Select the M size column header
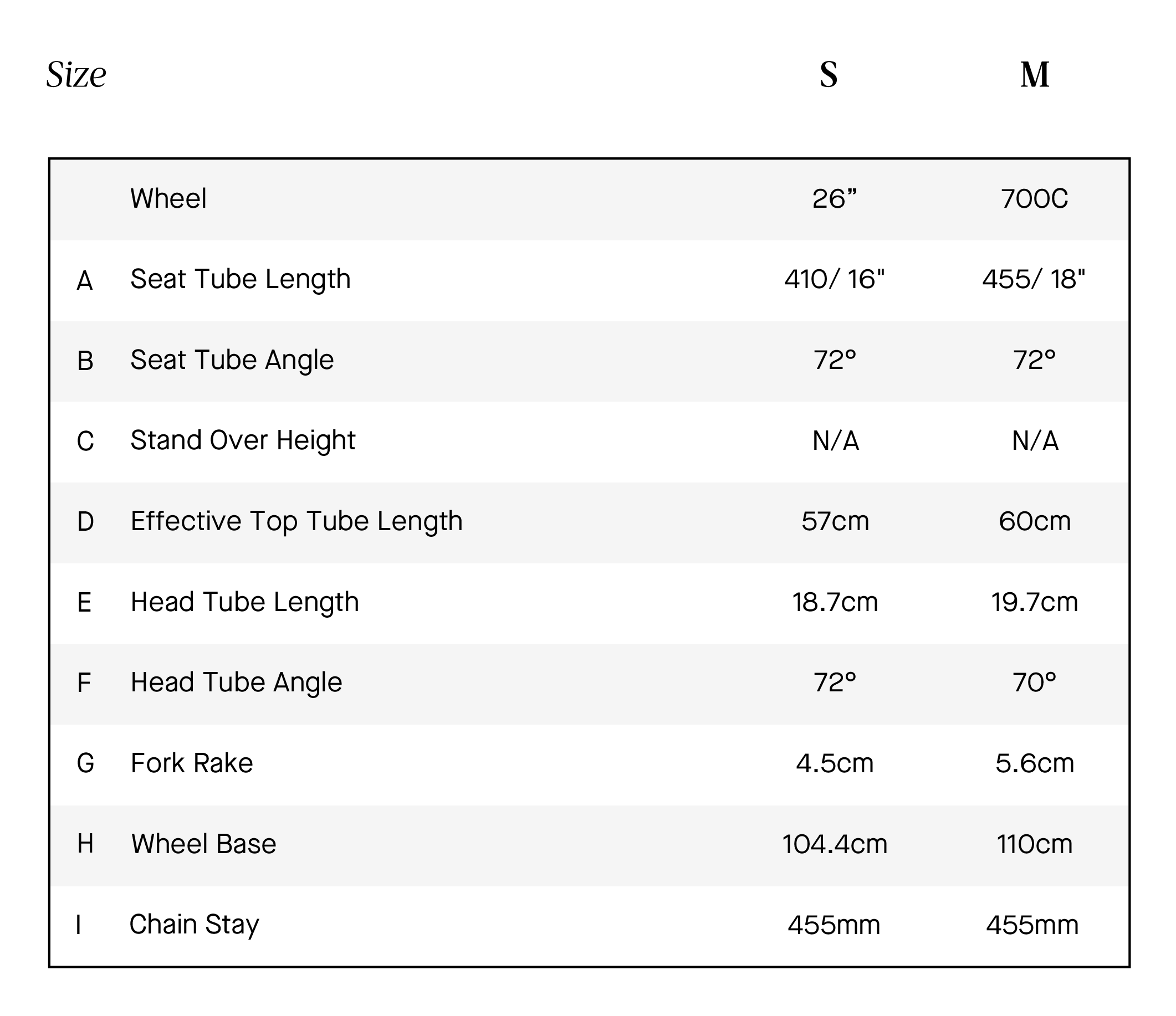The image size is (1176, 1016). (1035, 74)
